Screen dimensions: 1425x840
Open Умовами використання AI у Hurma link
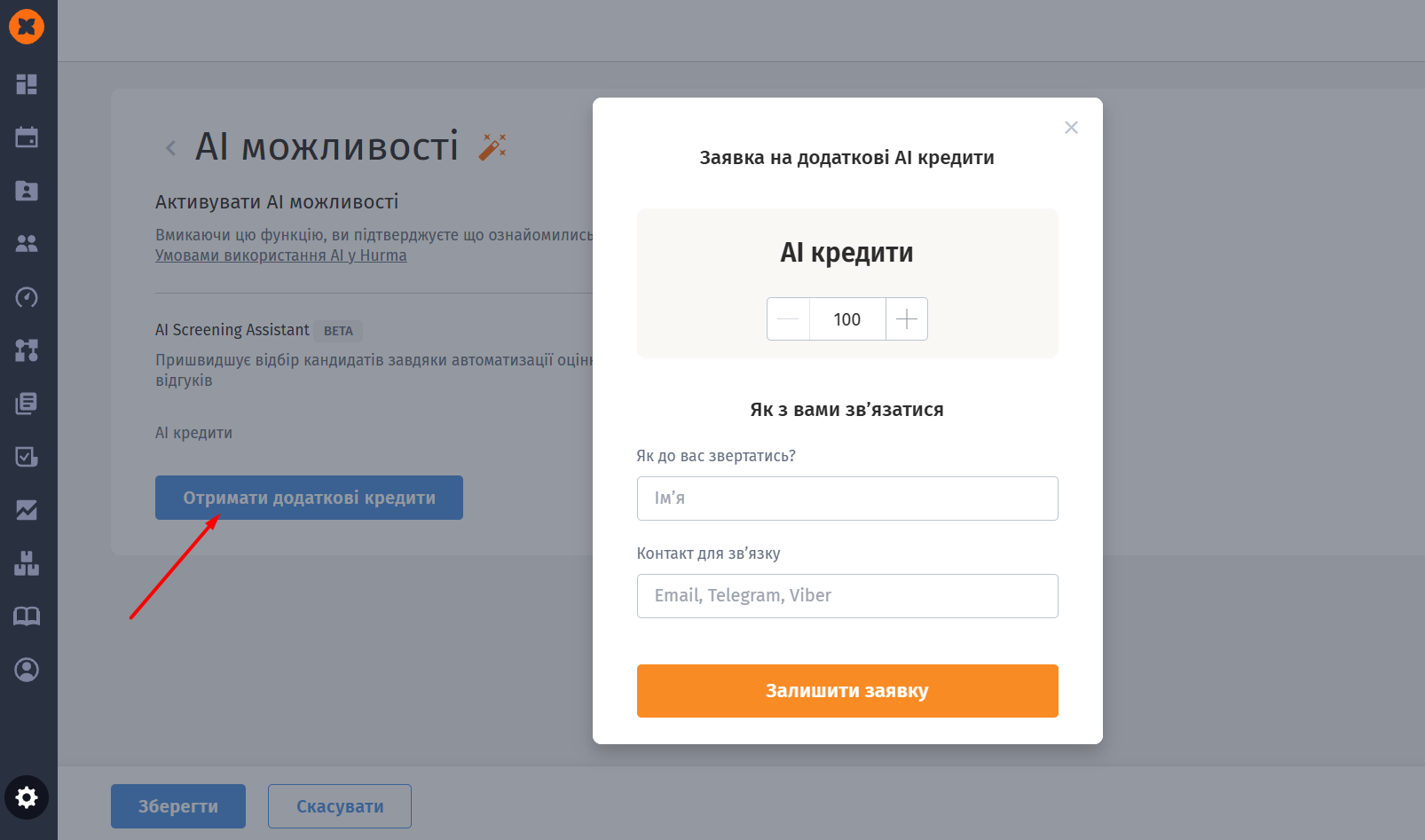point(280,255)
